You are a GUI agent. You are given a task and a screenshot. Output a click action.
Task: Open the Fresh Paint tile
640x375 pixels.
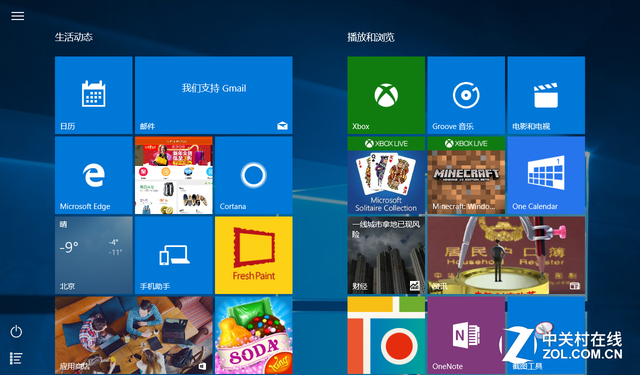[x=253, y=255]
